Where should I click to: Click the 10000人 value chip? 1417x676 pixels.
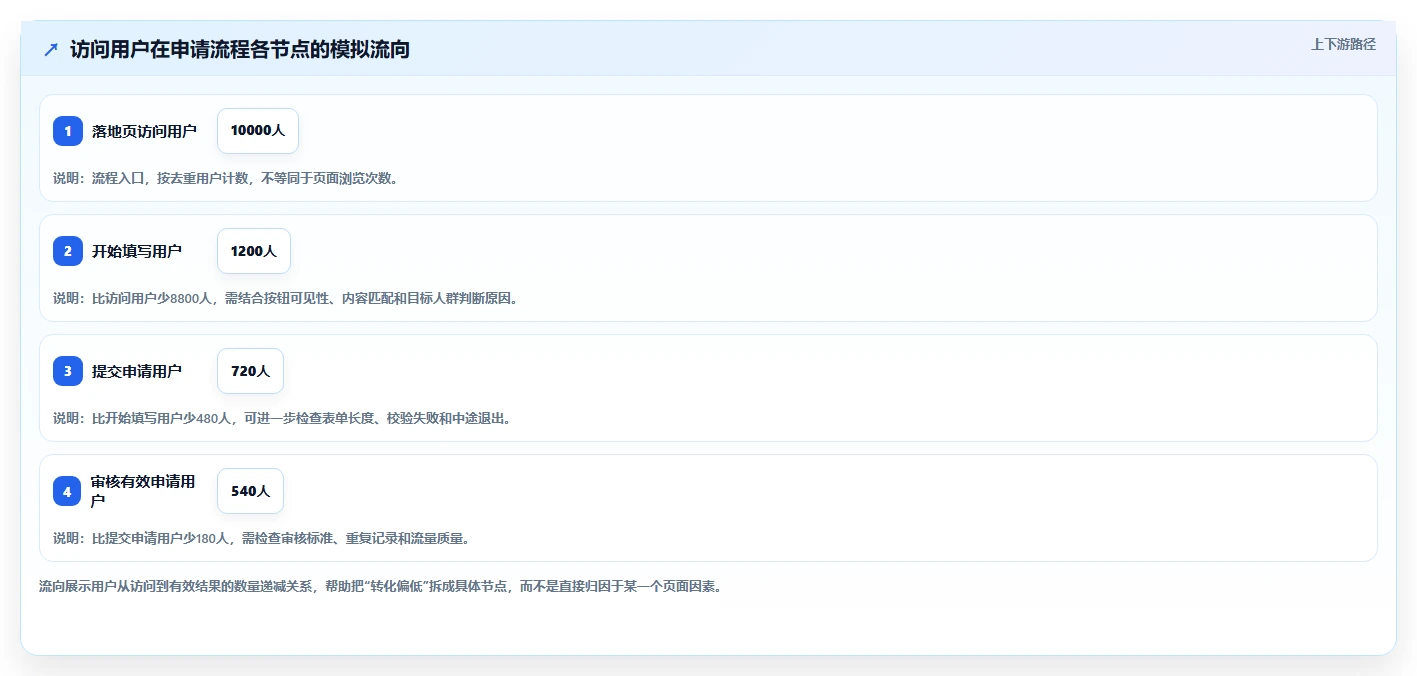tap(258, 131)
